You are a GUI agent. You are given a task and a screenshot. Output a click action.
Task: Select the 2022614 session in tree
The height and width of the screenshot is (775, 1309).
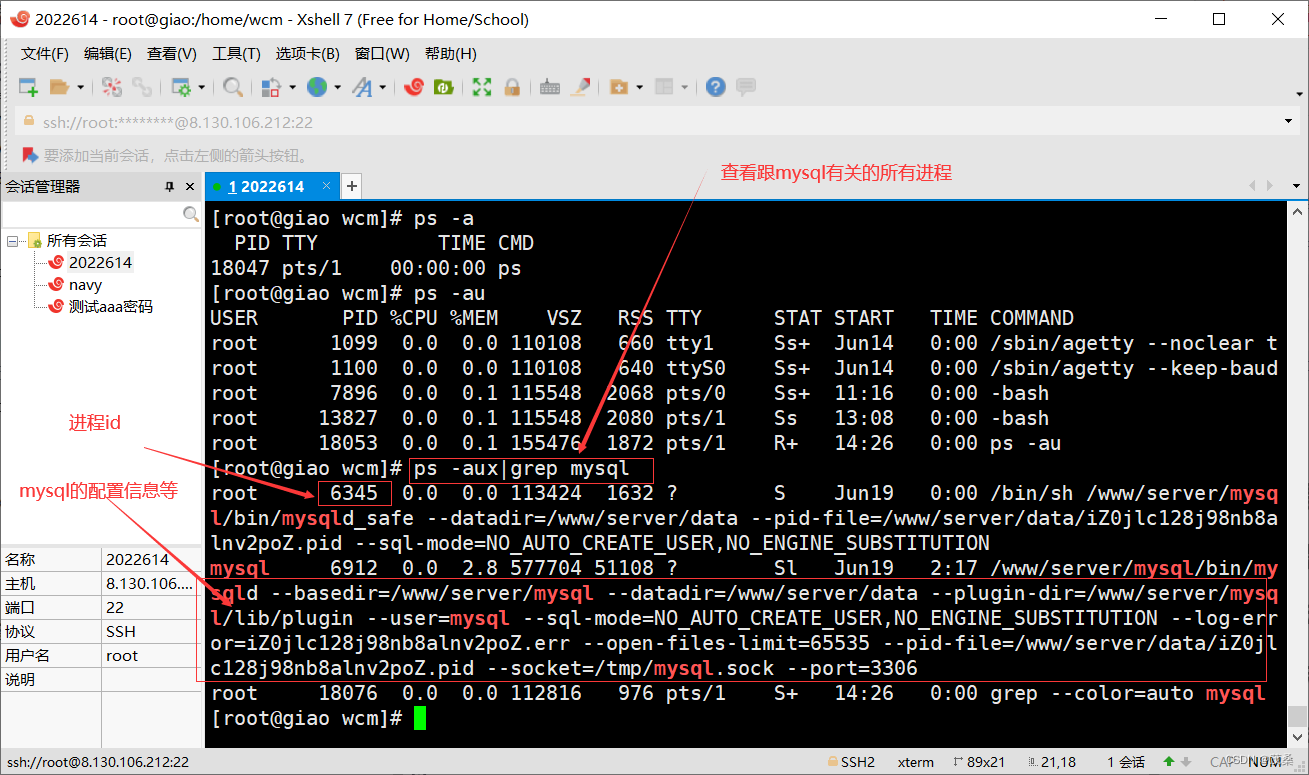[x=100, y=263]
